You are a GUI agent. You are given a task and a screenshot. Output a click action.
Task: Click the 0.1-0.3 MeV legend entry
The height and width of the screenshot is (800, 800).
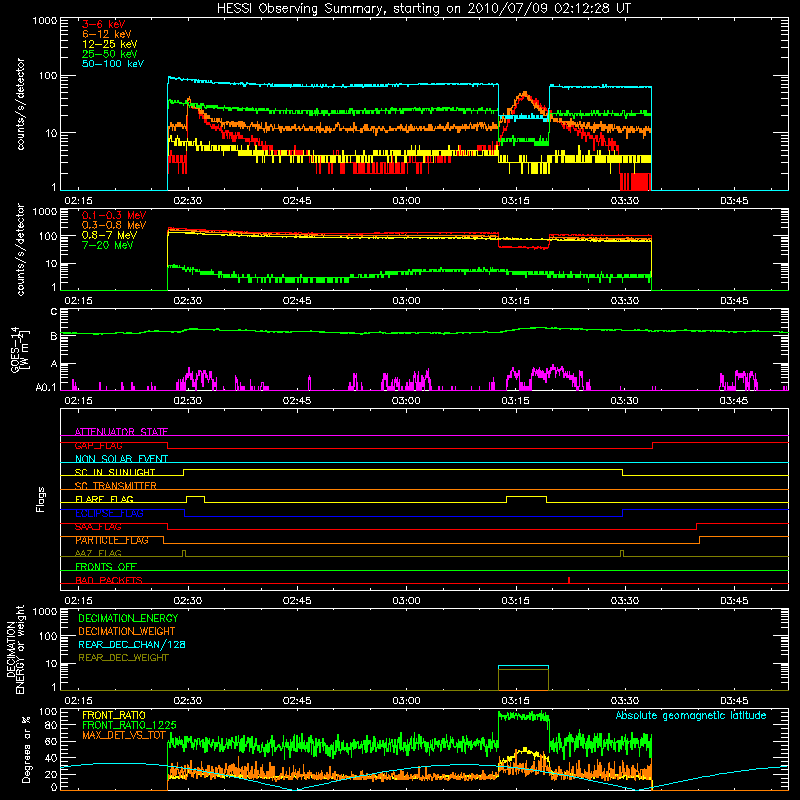click(x=114, y=216)
